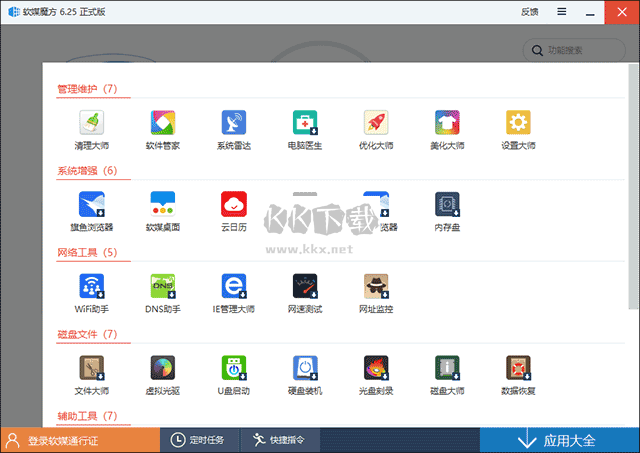
Task: Start 电脑医生 PC doctor tool
Action: coord(305,122)
